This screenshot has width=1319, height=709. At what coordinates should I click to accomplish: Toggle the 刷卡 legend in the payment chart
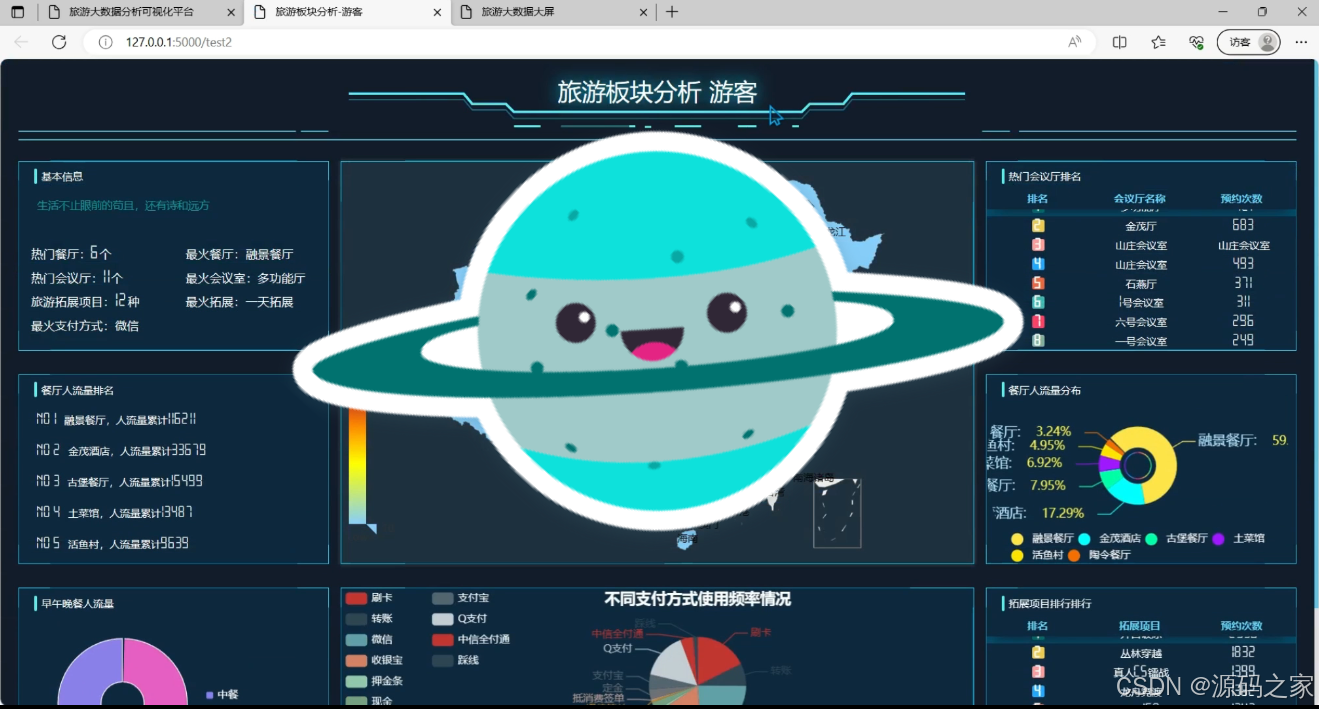click(x=369, y=597)
